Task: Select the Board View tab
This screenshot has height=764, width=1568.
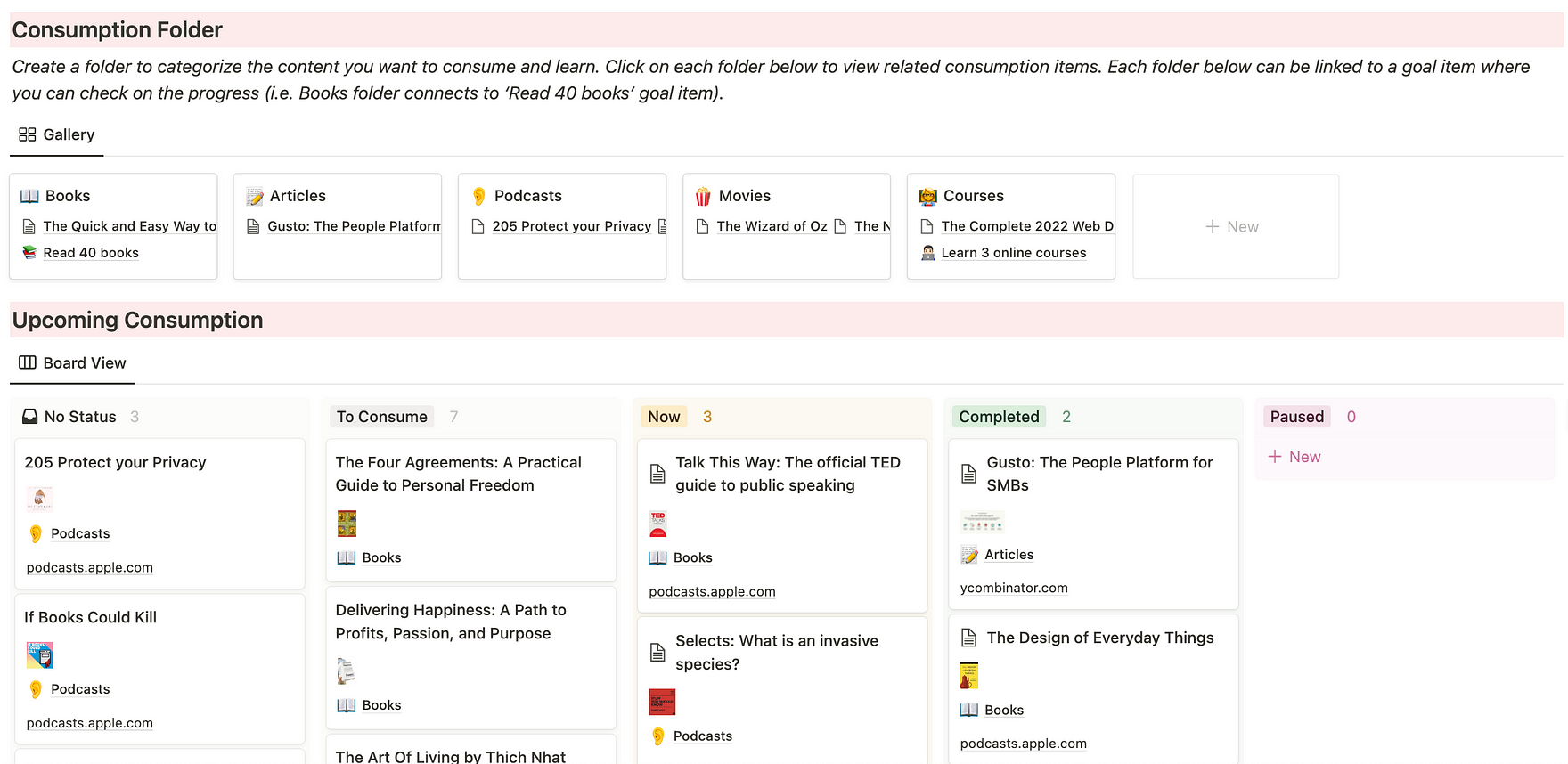Action: tap(73, 363)
